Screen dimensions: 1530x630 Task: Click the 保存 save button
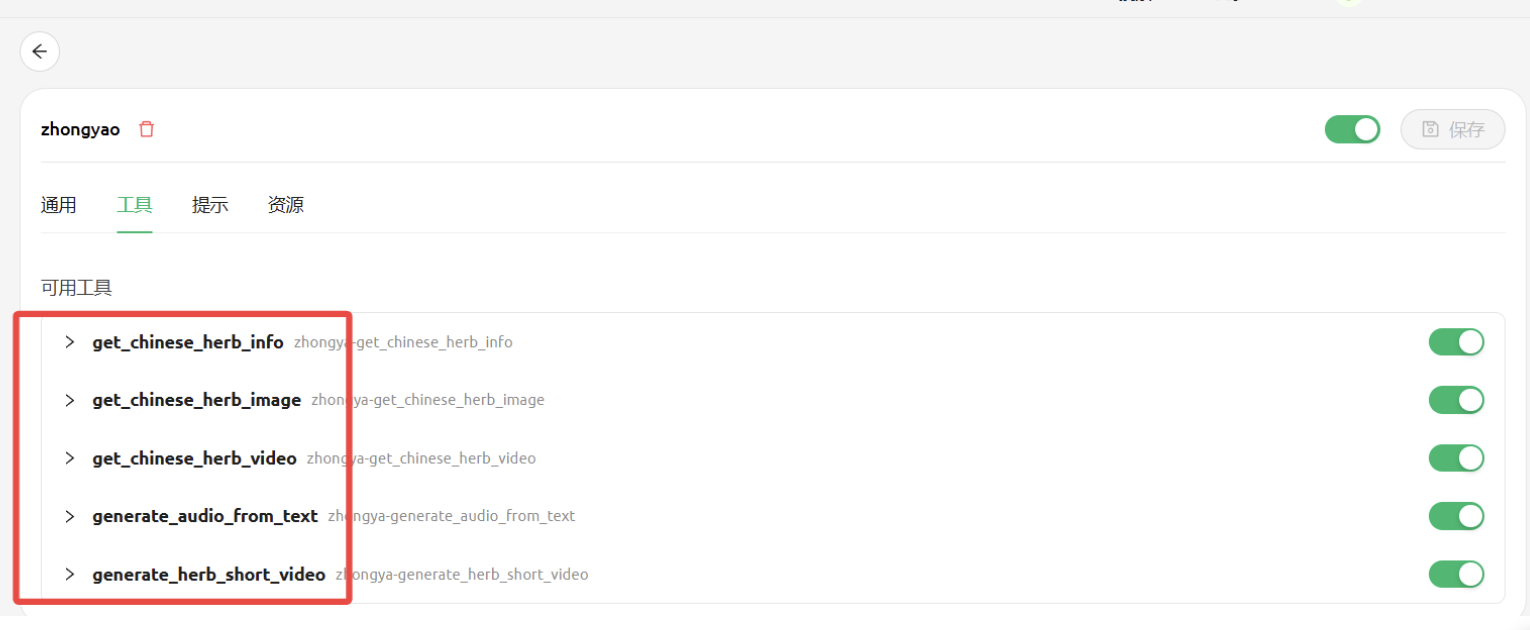click(1453, 129)
